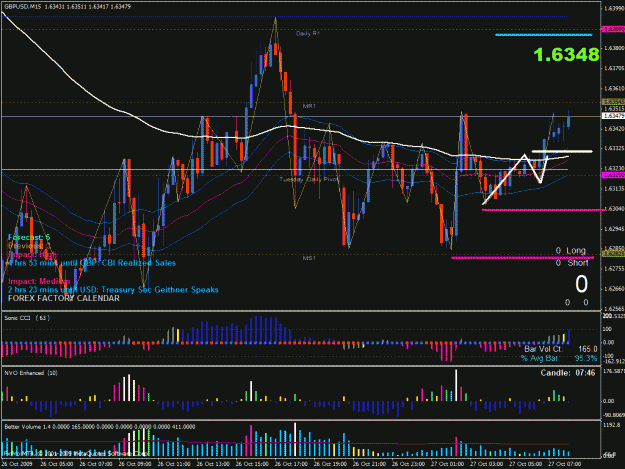
Task: Click the 1.62755 price axis label
Action: click(614, 269)
